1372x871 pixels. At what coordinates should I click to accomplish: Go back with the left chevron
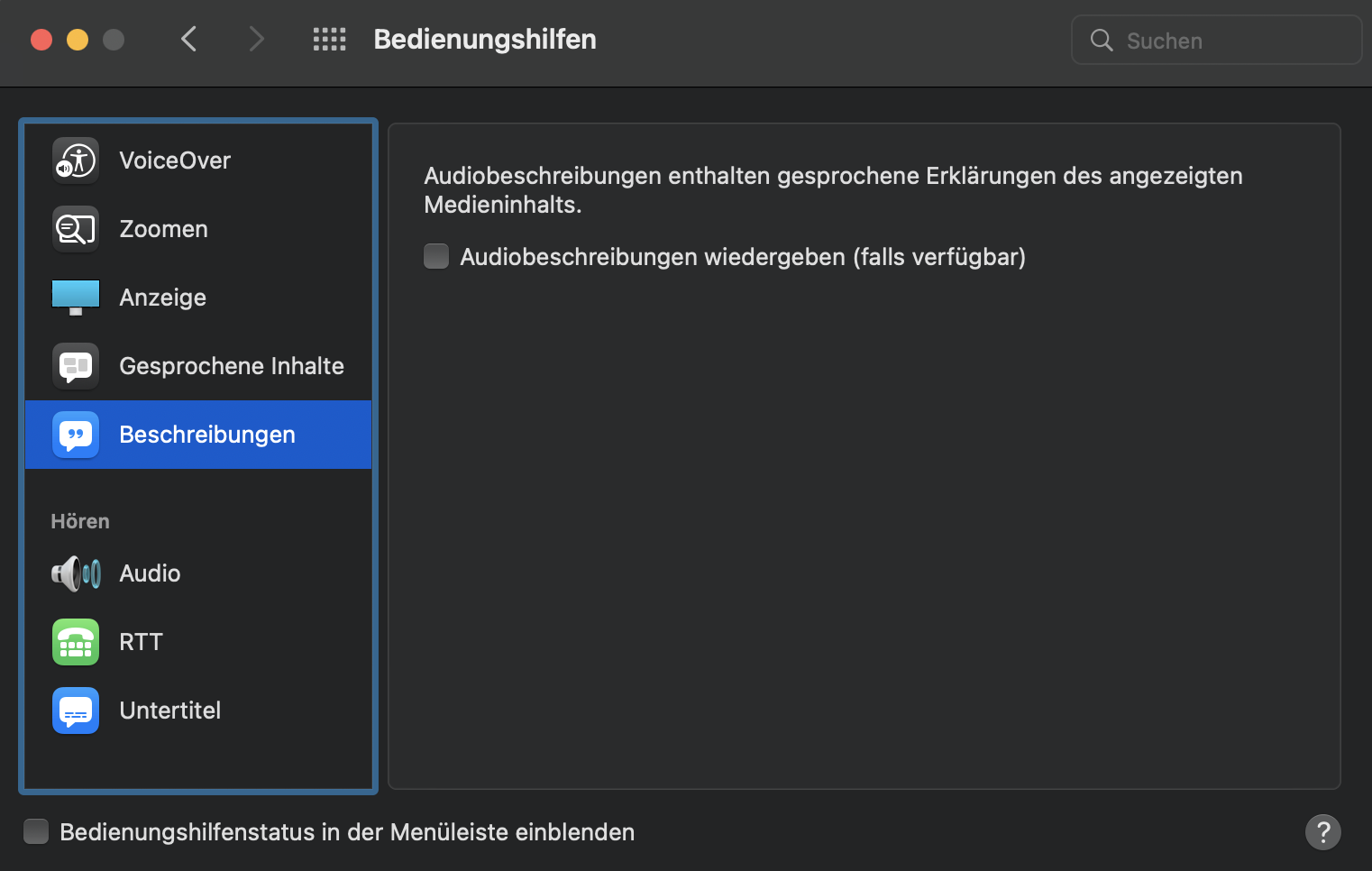(x=188, y=40)
